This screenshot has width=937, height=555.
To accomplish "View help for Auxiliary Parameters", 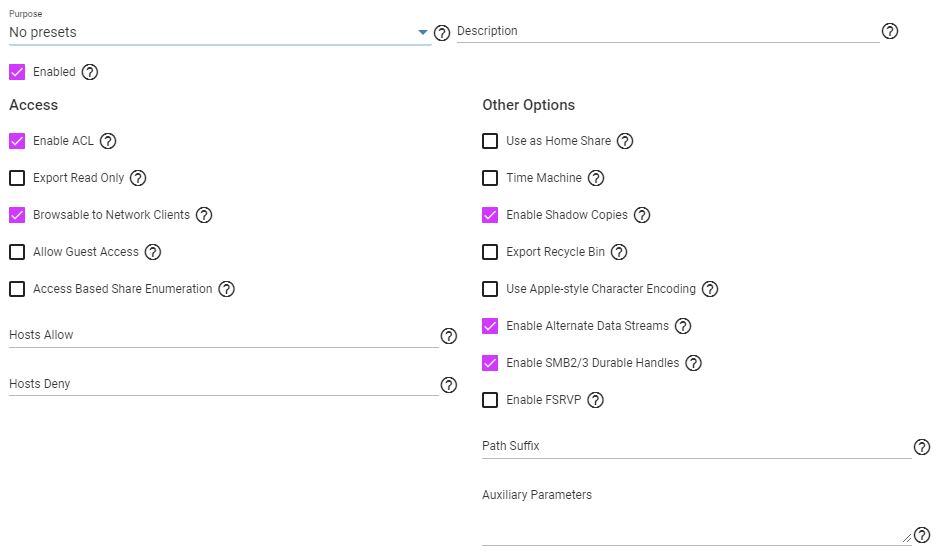I will coord(922,535).
